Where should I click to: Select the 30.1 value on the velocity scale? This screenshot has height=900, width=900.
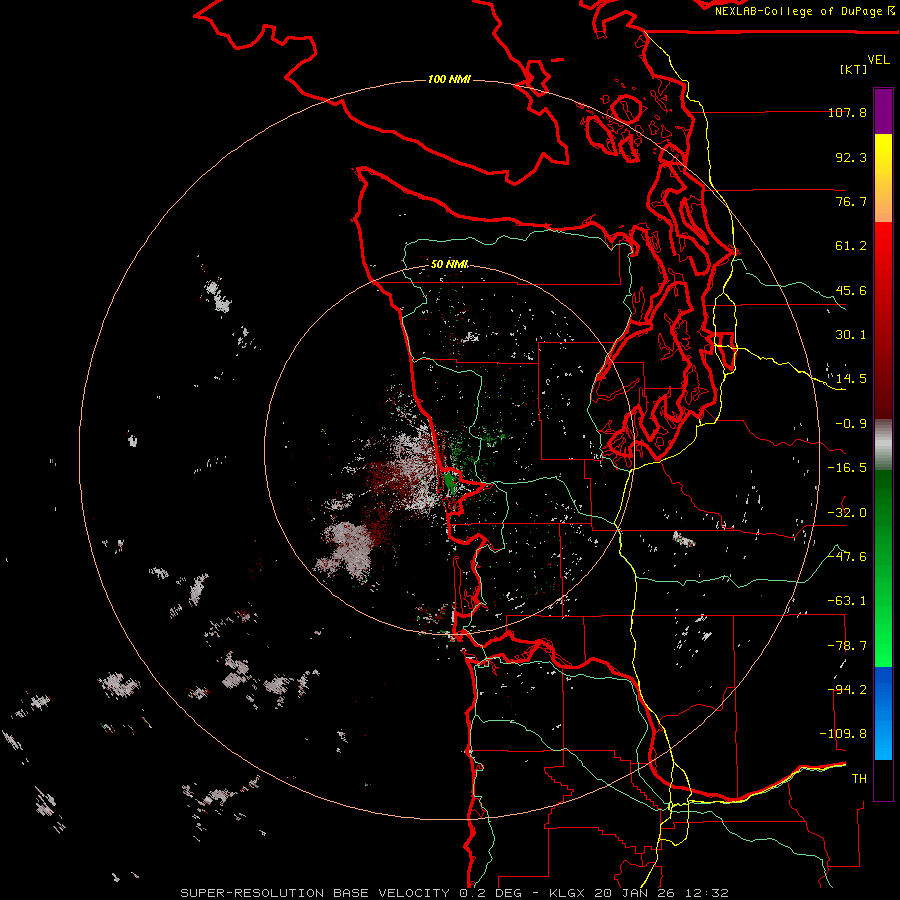click(x=851, y=335)
